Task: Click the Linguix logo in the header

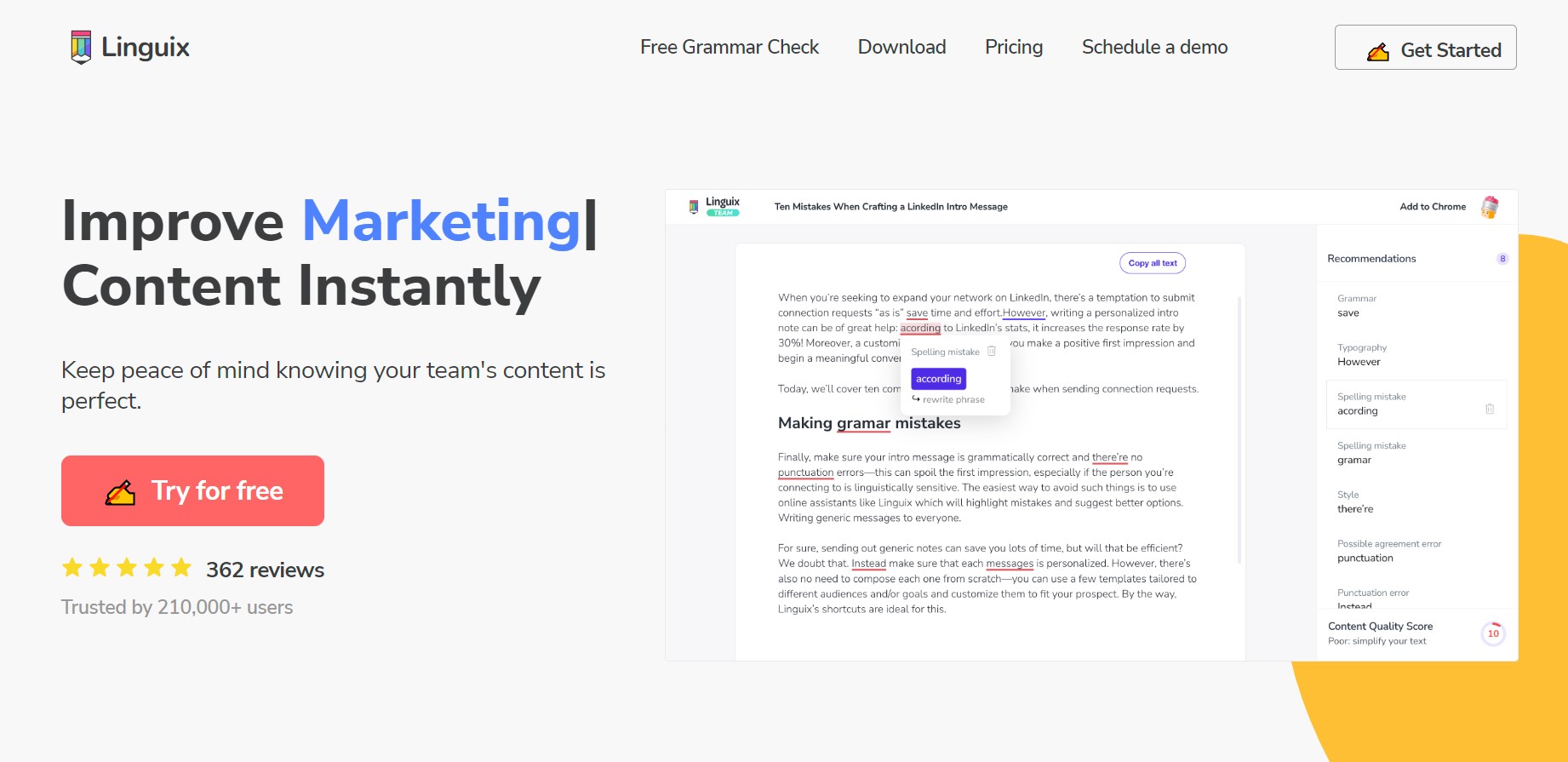Action: [x=129, y=47]
